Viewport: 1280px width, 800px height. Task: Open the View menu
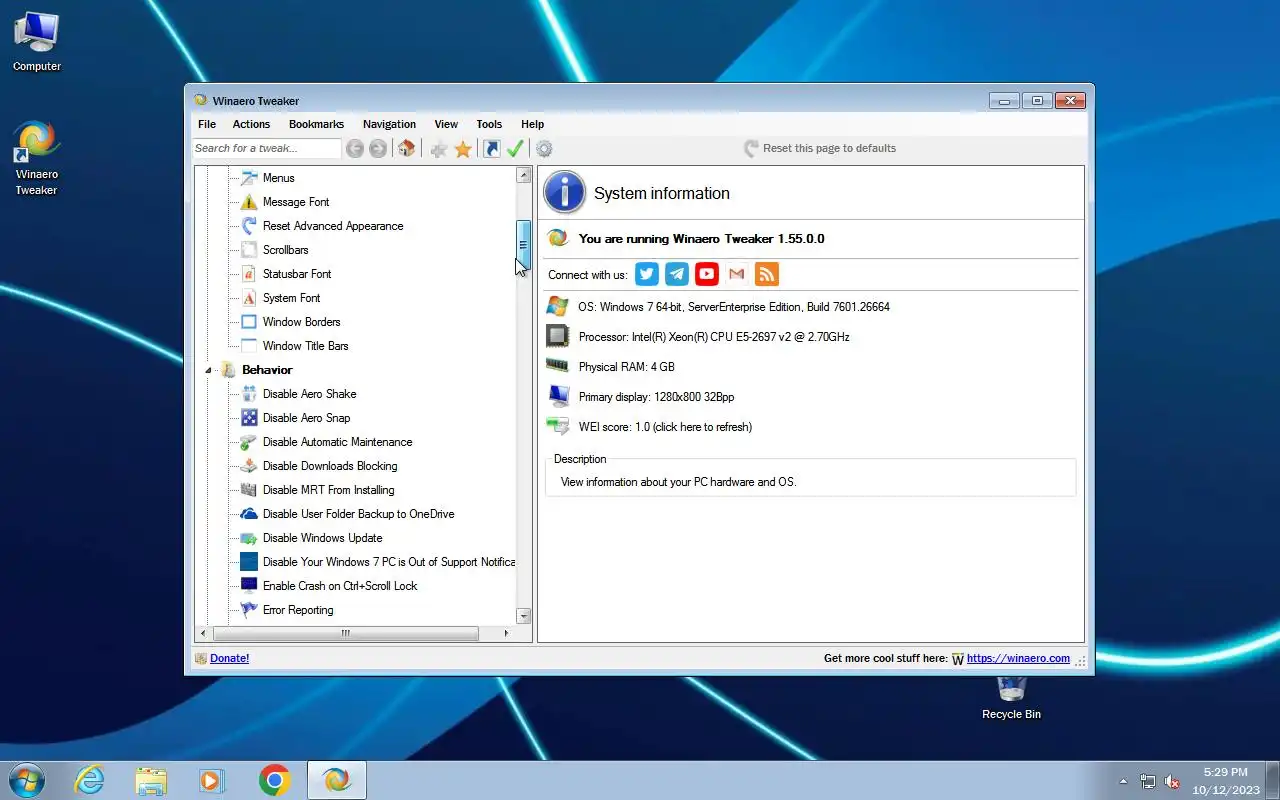coord(446,124)
